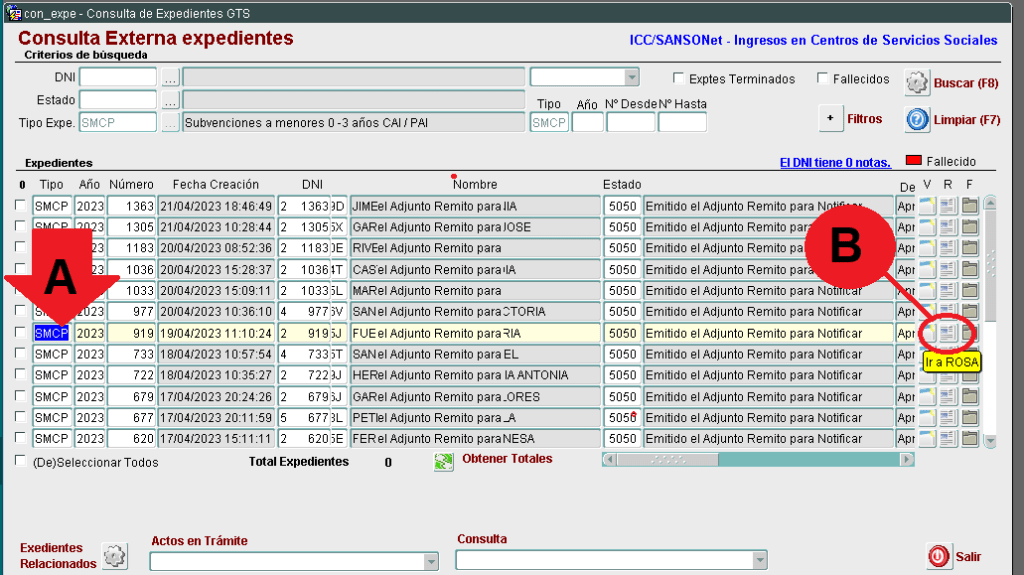Open the dropdown next to the DNI description

click(x=630, y=78)
